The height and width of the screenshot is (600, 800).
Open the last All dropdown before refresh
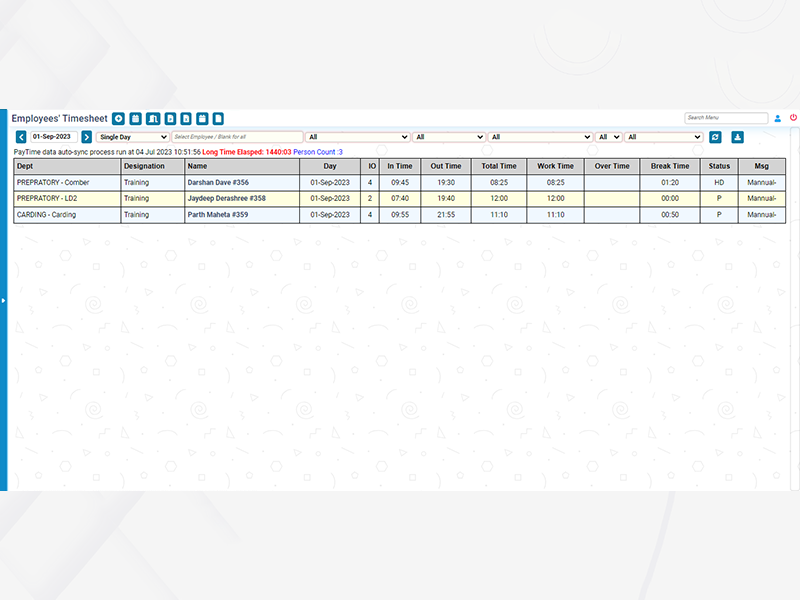point(664,137)
